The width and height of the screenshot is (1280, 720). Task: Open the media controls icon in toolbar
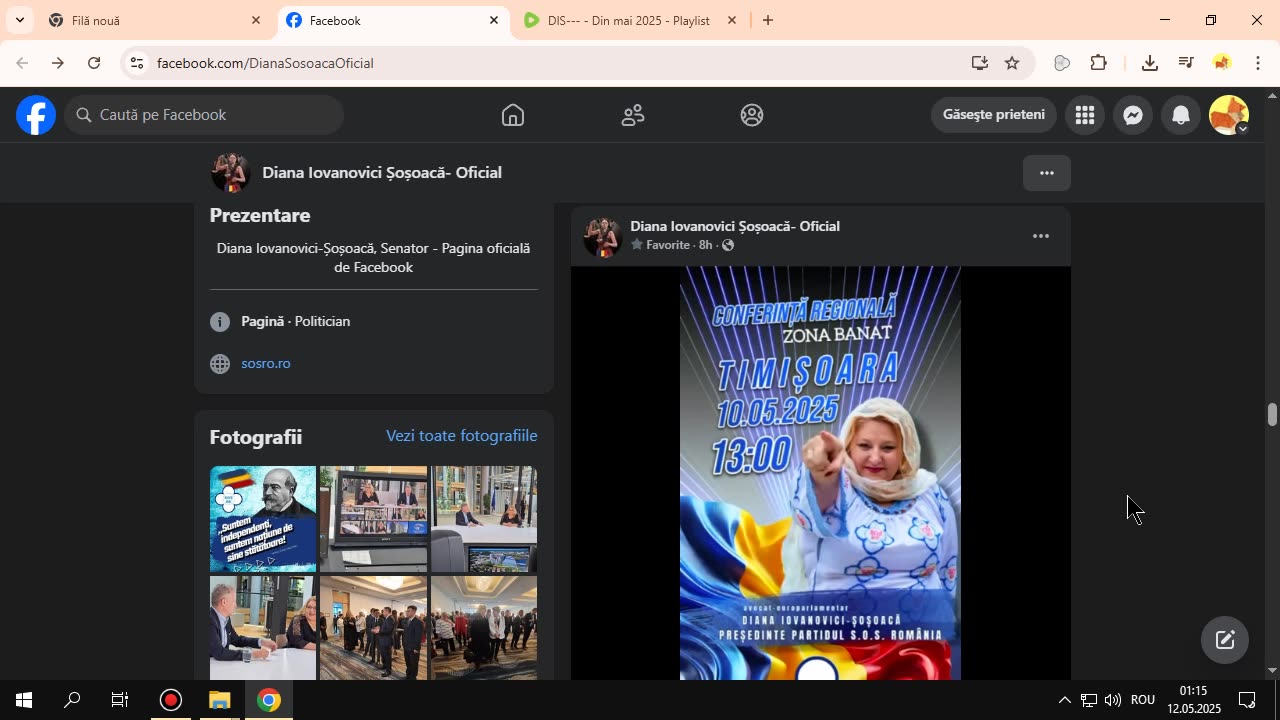point(1186,63)
